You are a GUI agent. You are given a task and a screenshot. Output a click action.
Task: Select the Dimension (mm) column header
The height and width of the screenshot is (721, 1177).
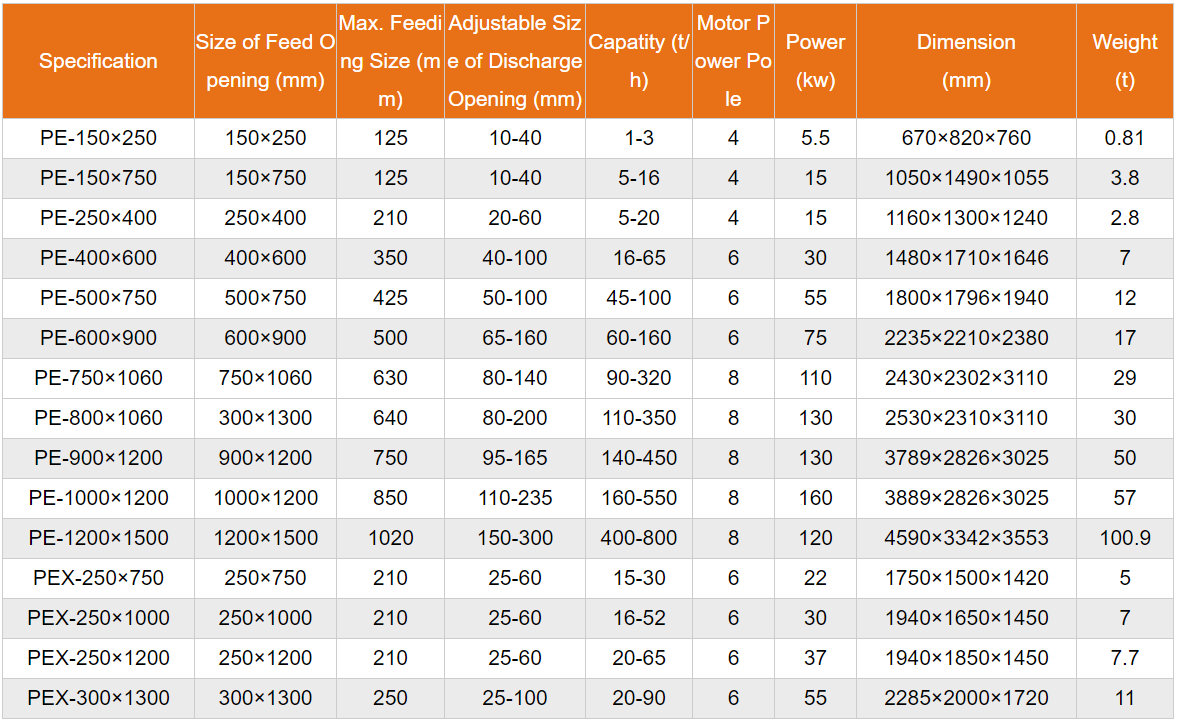966,61
